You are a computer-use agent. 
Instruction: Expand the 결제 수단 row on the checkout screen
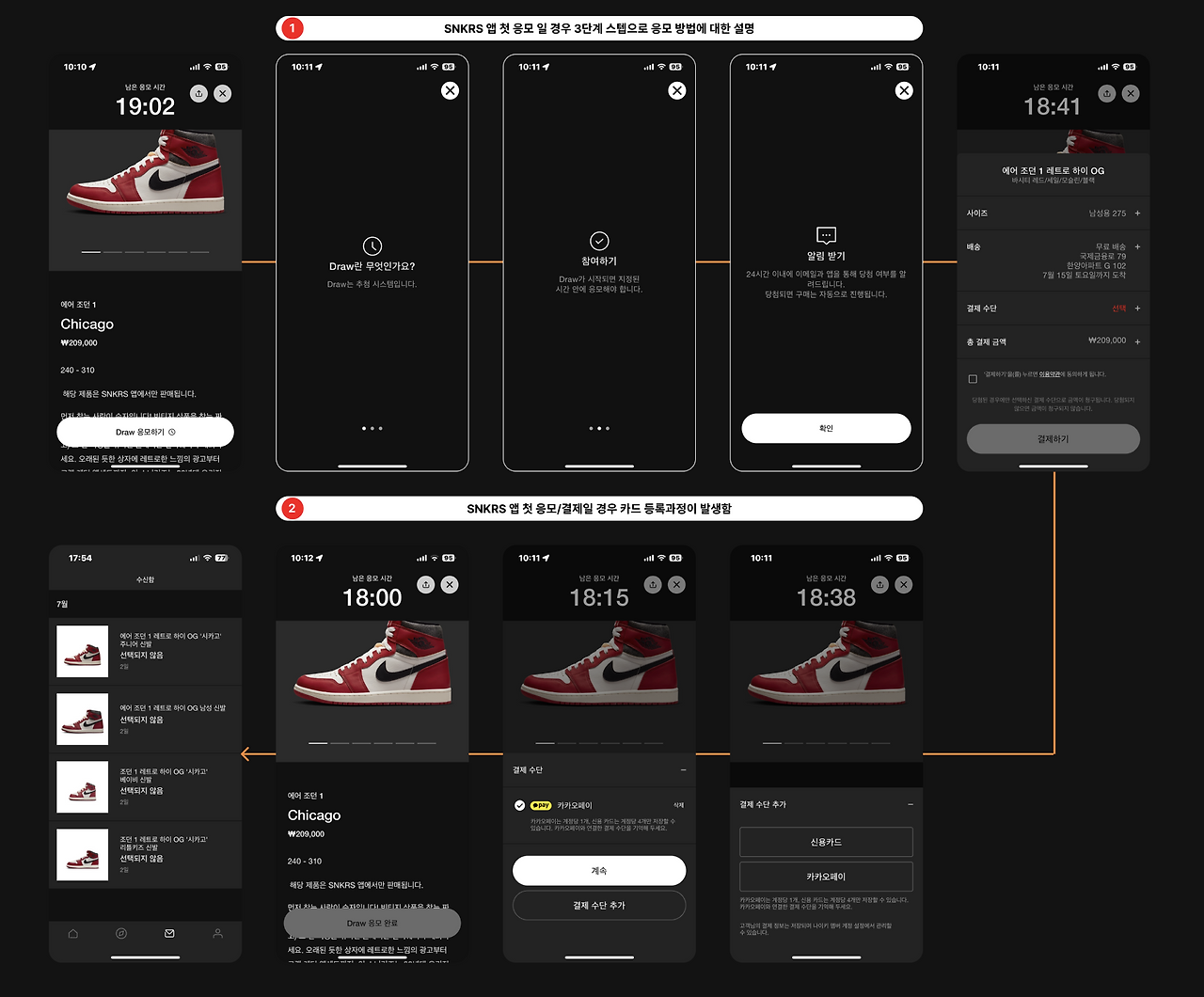[1137, 309]
